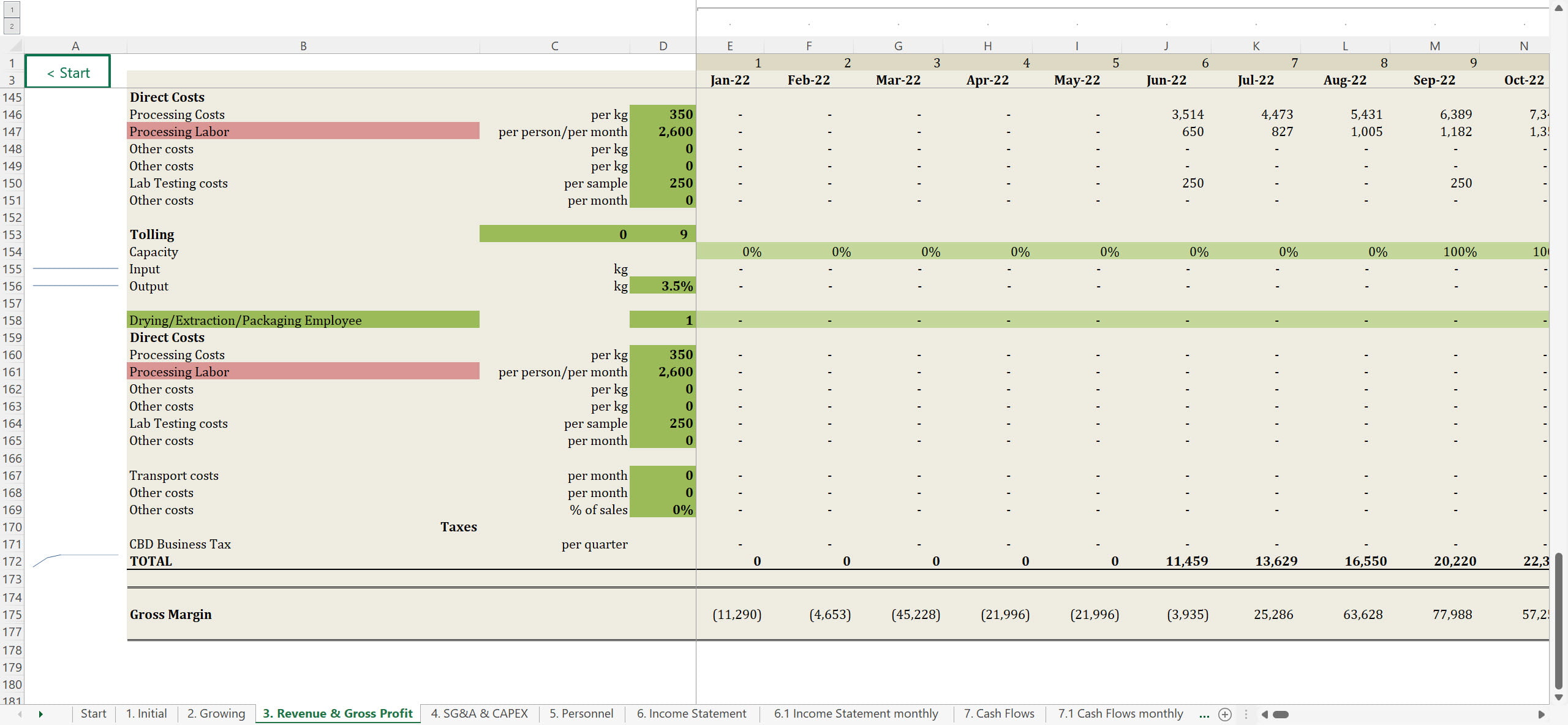The height and width of the screenshot is (725, 1568).
Task: Click Processing Costs 350 input in row 146
Action: [x=663, y=115]
